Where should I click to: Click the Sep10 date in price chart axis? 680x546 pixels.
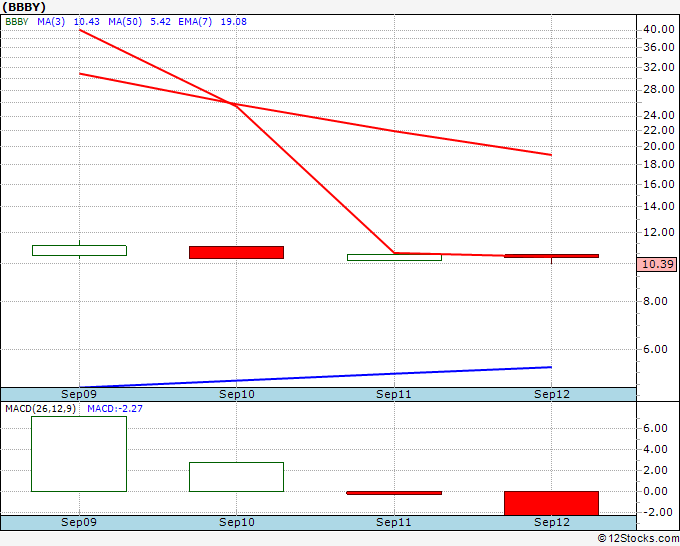pos(237,394)
